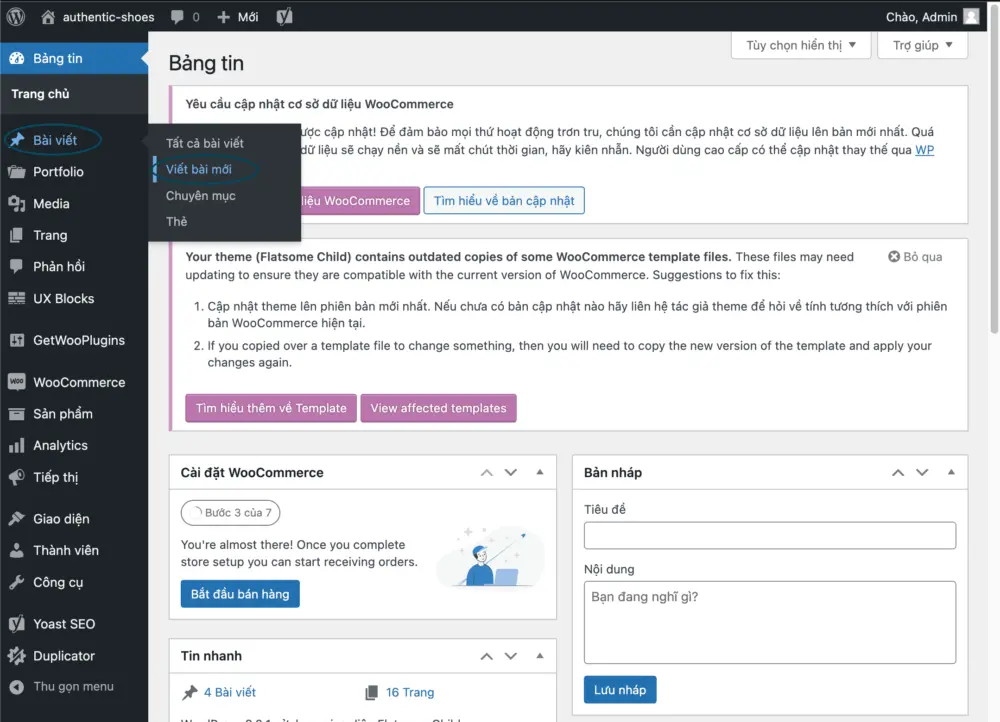Move Cài đặt WooCommerce panel up
The image size is (1000, 722).
tap(487, 473)
